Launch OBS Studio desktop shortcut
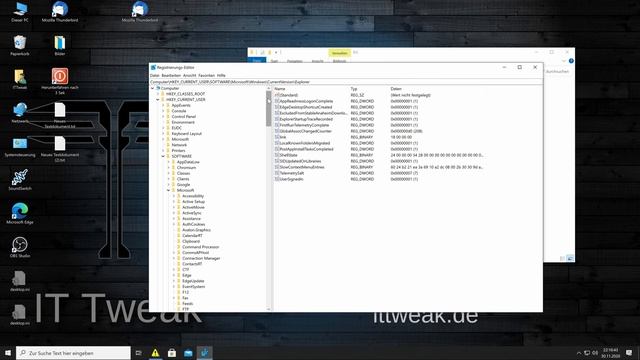This screenshot has height=360, width=640. pyautogui.click(x=20, y=247)
